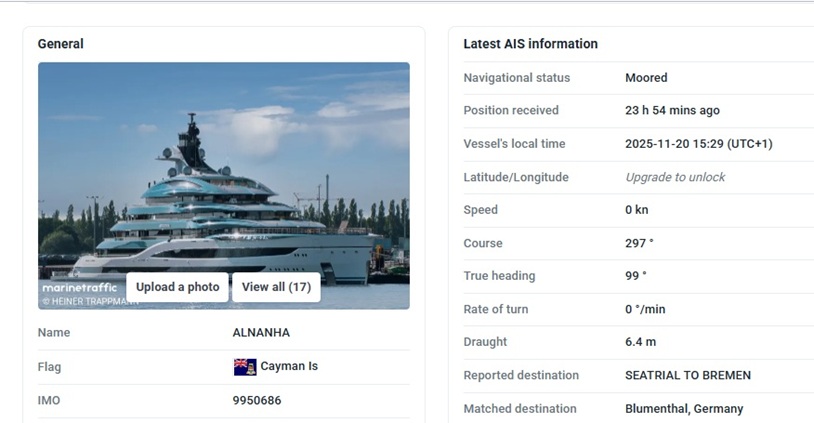Click the Moored navigational status value
Image resolution: width=814 pixels, height=423 pixels.
coord(646,77)
